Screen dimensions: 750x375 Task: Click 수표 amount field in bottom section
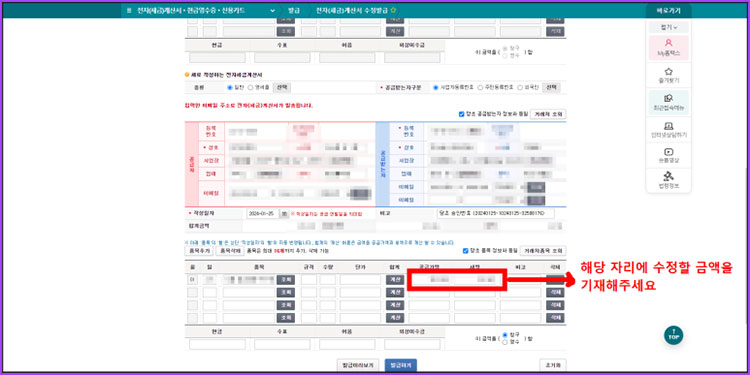pyautogui.click(x=282, y=344)
